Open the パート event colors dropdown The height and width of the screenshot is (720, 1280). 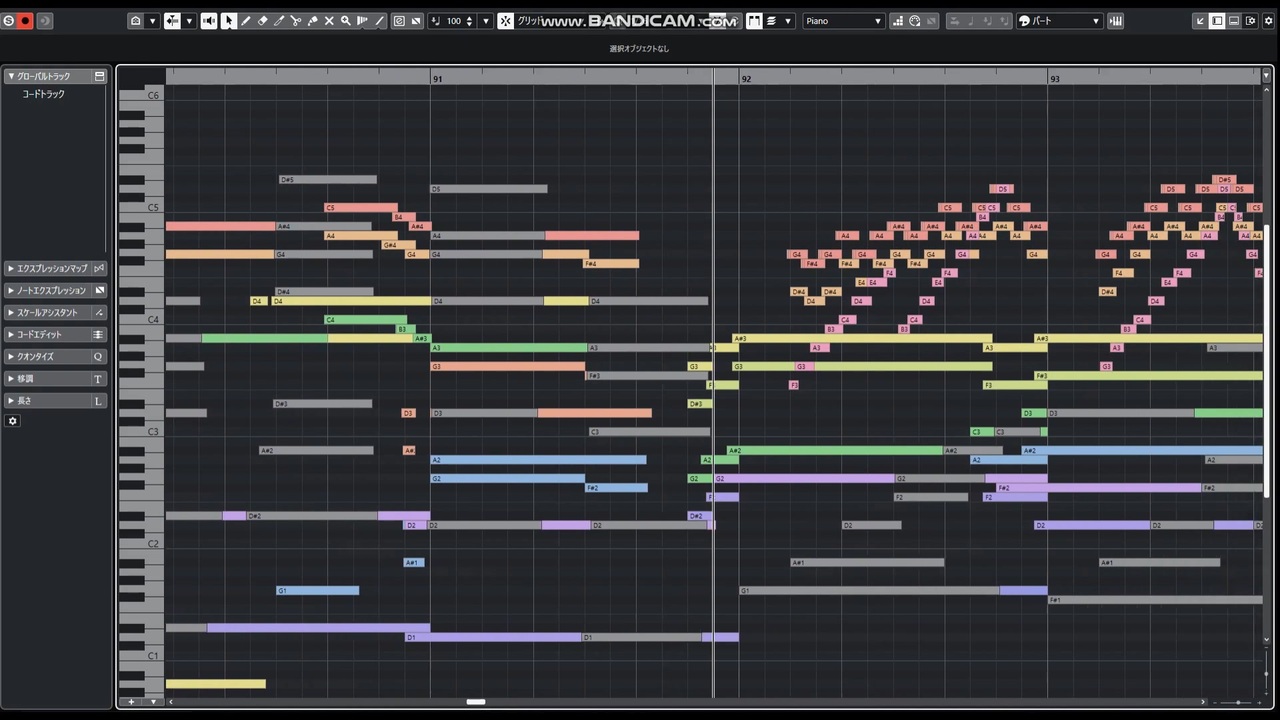pyautogui.click(x=1059, y=21)
